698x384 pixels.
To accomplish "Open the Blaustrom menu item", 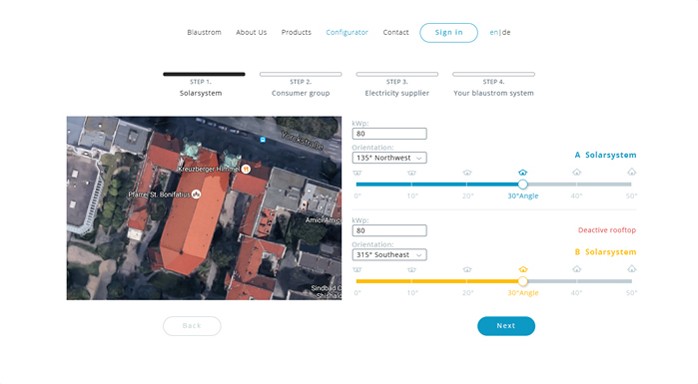I will click(x=204, y=32).
